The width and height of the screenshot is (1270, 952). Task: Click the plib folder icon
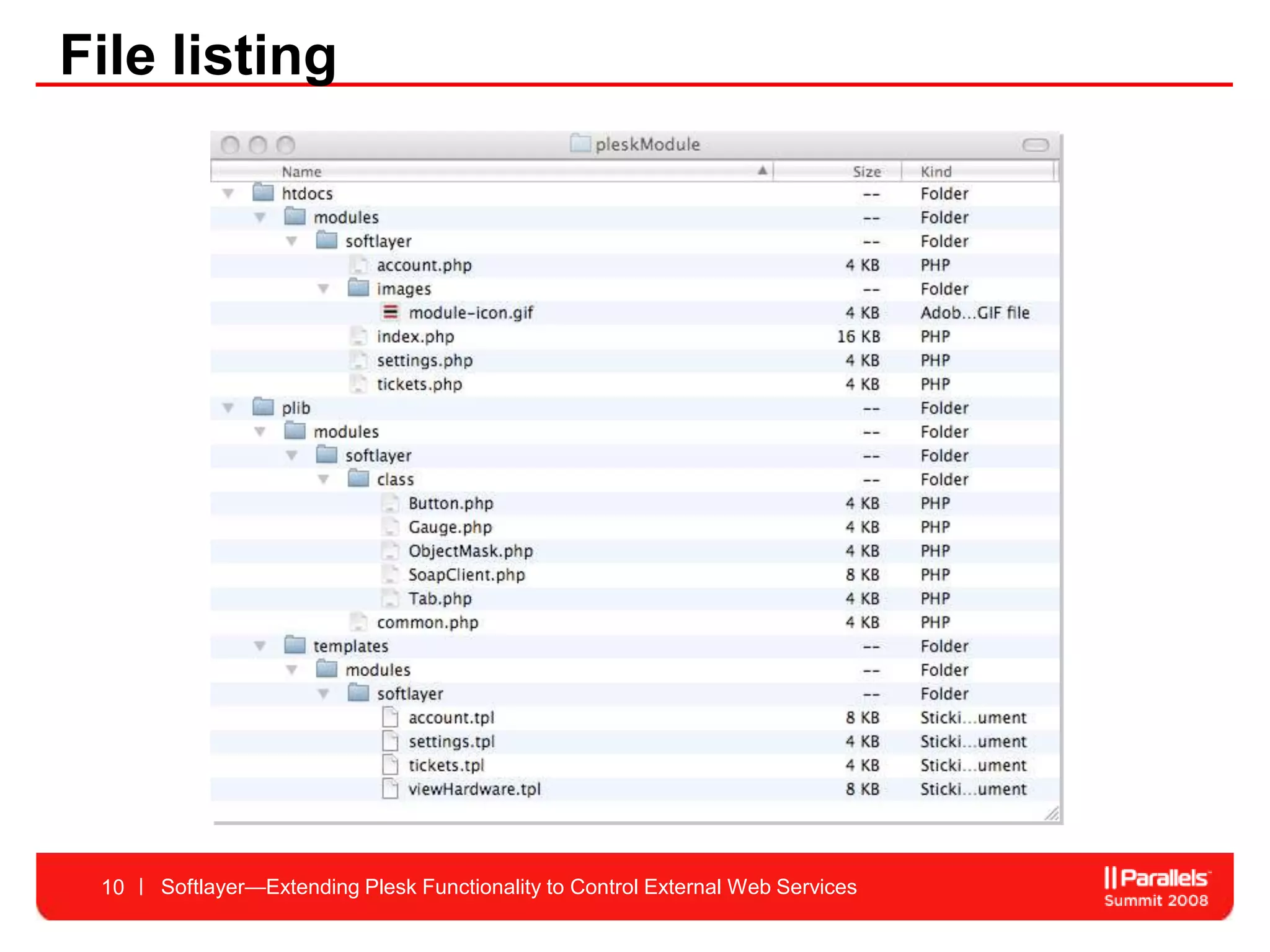pyautogui.click(x=263, y=407)
